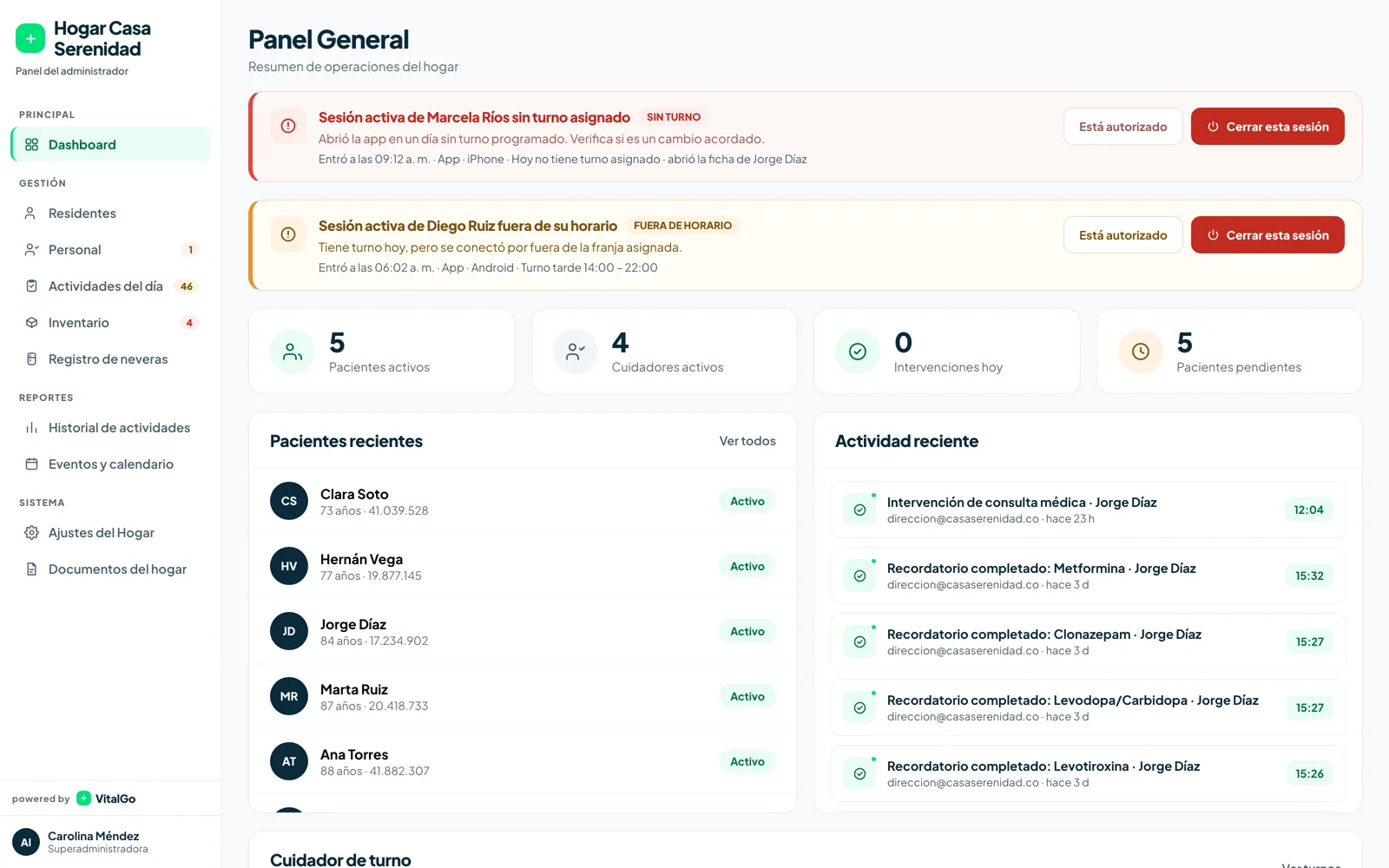Click Recordatorio completado: Levodopa/Carbidopa entry

point(1088,707)
